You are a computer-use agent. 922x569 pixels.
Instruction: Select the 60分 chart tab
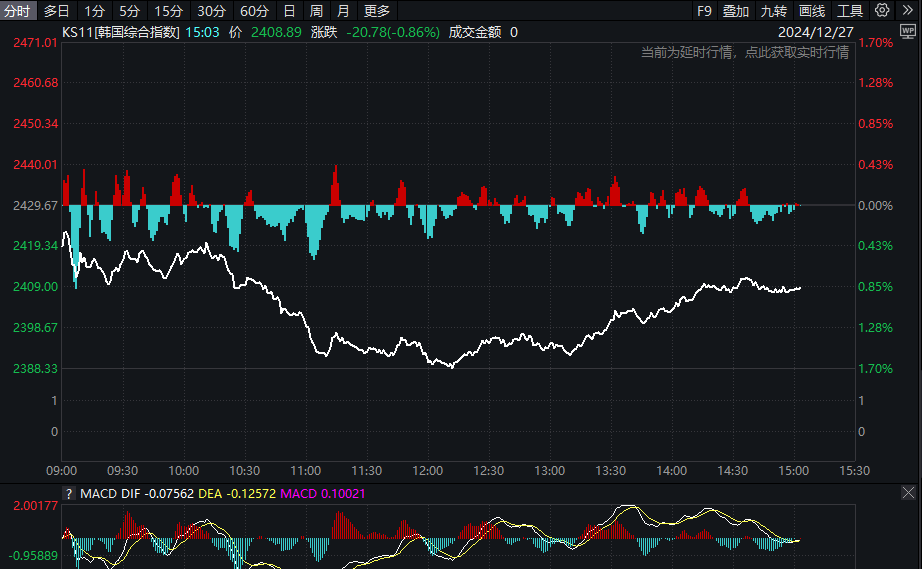tap(255, 11)
